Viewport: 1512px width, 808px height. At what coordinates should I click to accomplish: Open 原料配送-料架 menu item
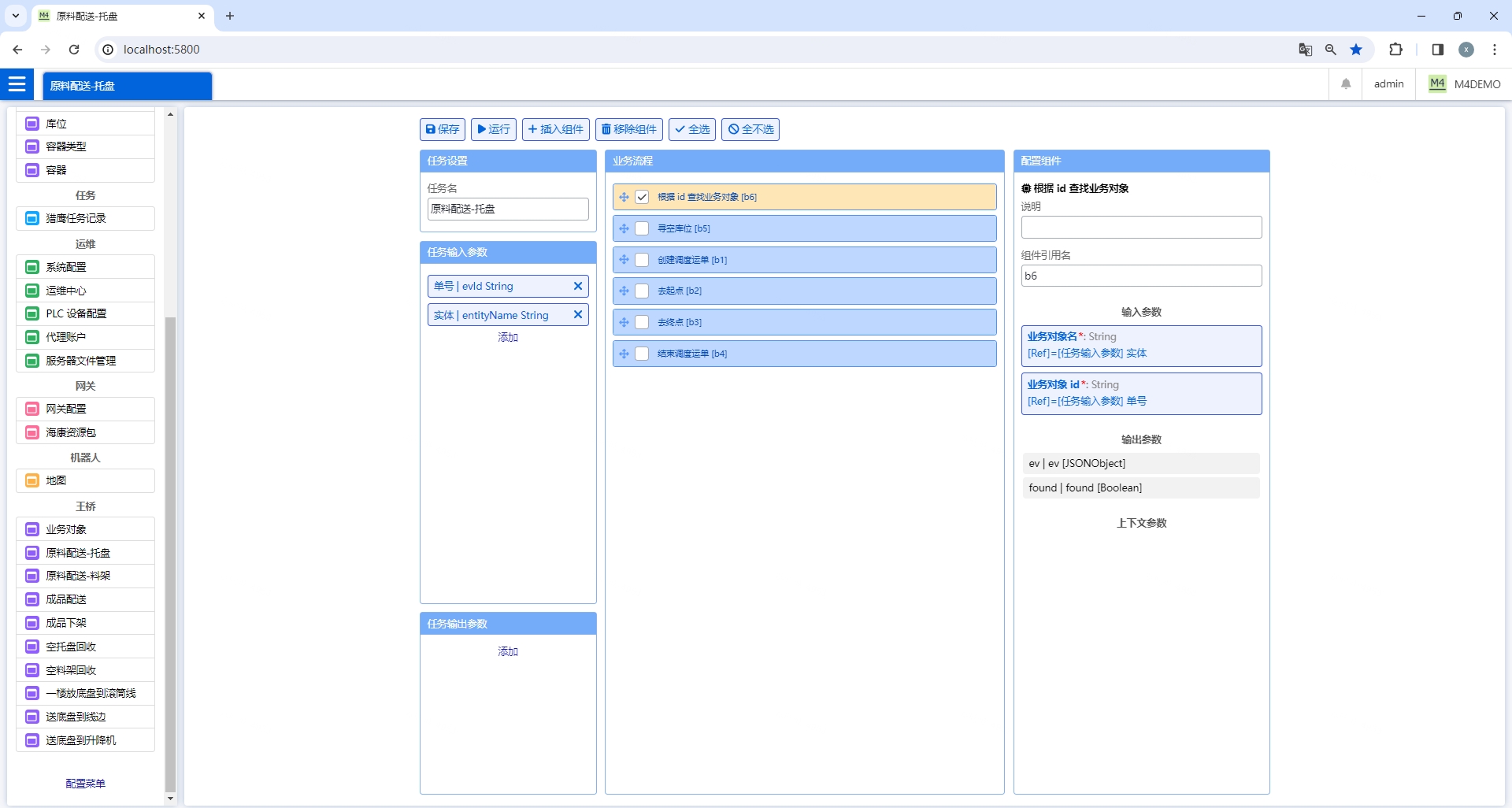[85, 576]
